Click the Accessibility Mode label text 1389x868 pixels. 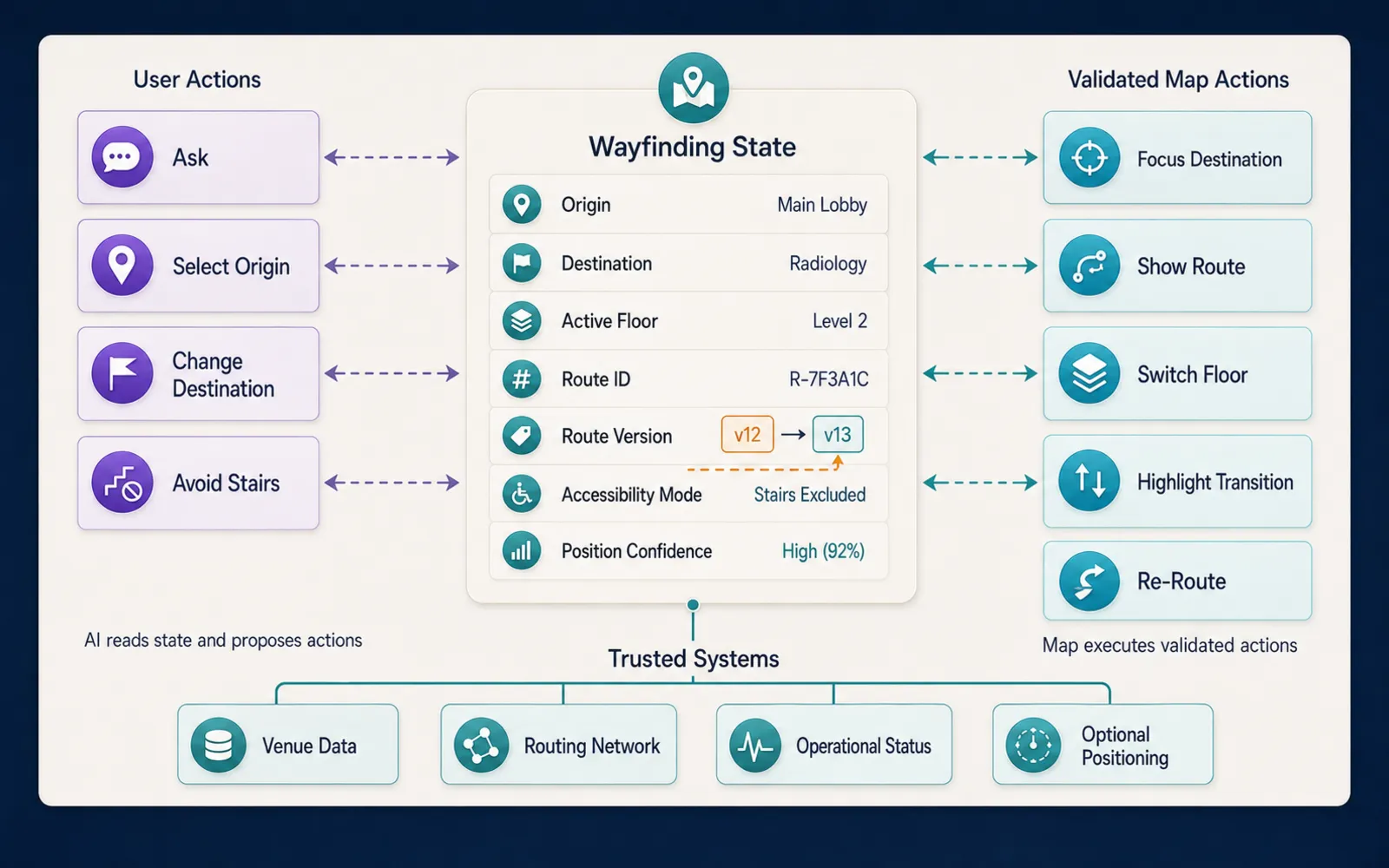[x=631, y=495]
